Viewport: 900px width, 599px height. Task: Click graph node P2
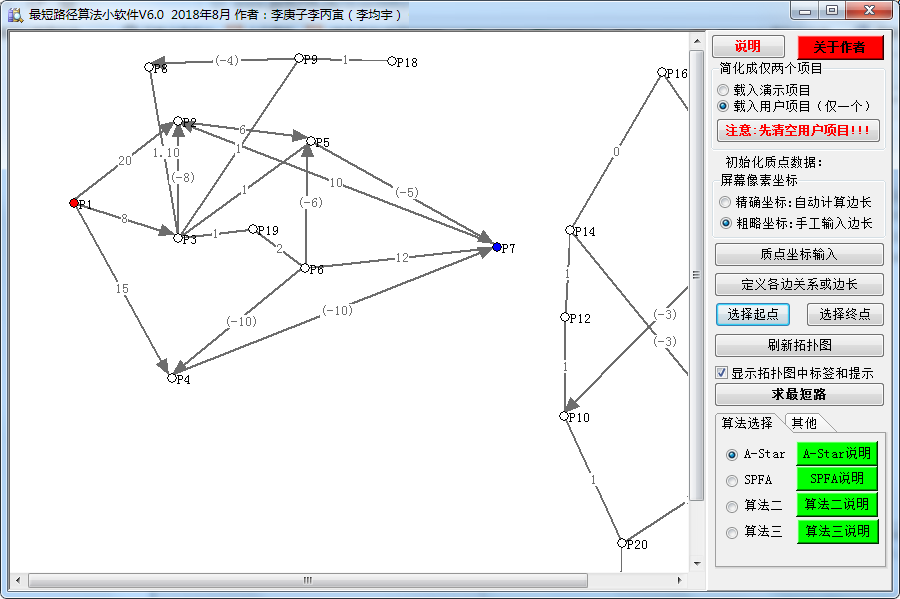[x=178, y=121]
